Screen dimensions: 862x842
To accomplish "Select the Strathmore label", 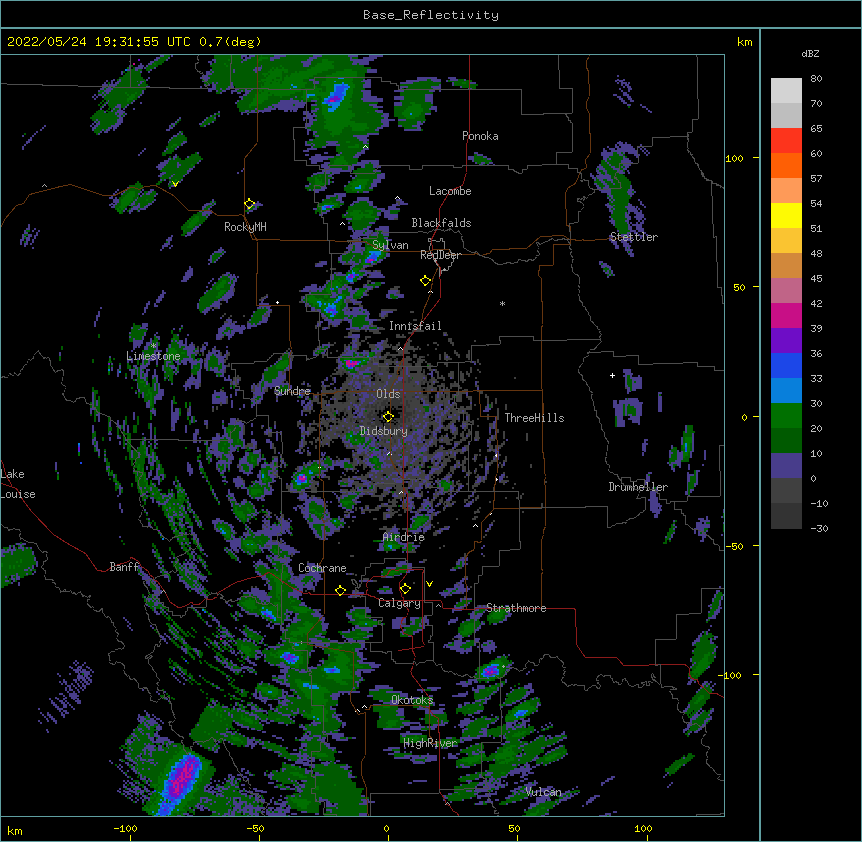I will [x=516, y=608].
